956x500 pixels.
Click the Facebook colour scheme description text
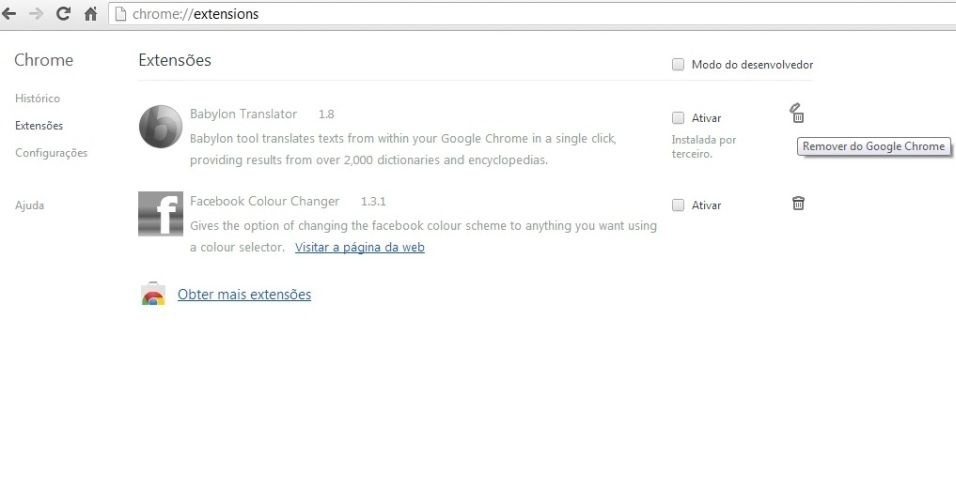[x=423, y=236]
